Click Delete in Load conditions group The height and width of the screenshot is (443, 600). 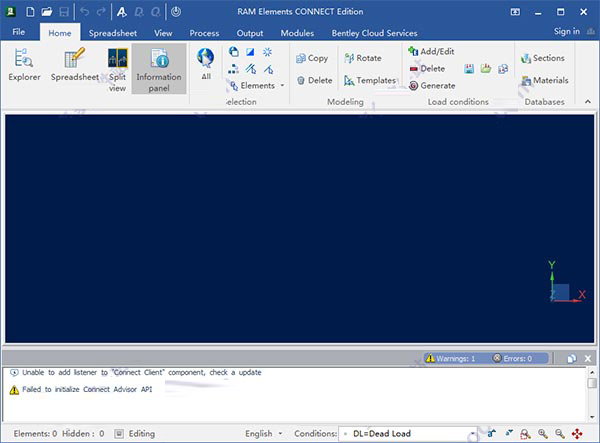pyautogui.click(x=427, y=69)
